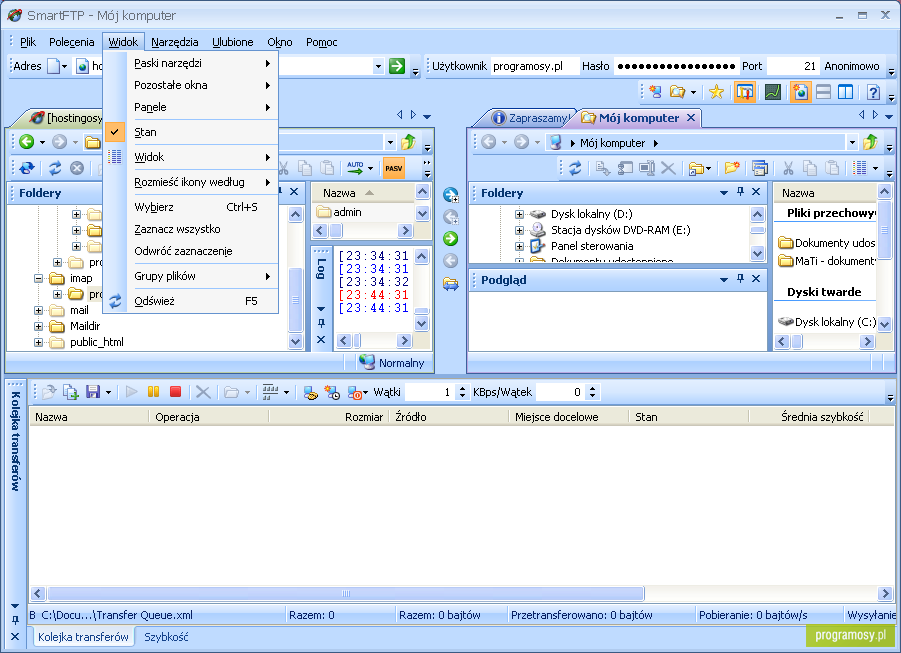Click the upload arrow between the panes
901x653 pixels.
pyautogui.click(x=450, y=239)
